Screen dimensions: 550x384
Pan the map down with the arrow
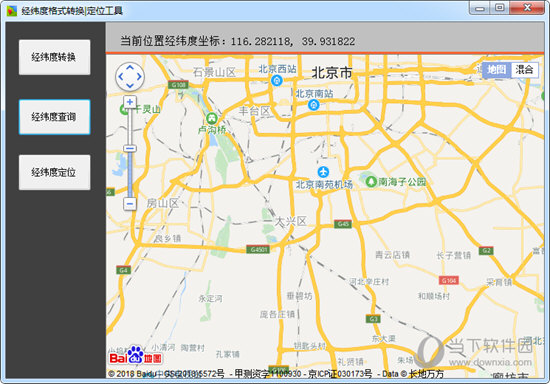pos(130,85)
